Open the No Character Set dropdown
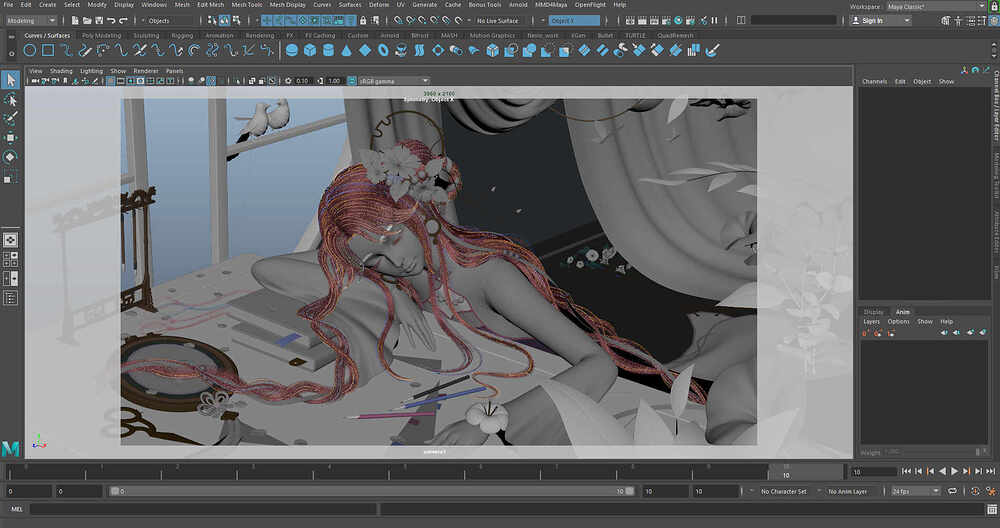The height and width of the screenshot is (528, 1000). (x=784, y=491)
